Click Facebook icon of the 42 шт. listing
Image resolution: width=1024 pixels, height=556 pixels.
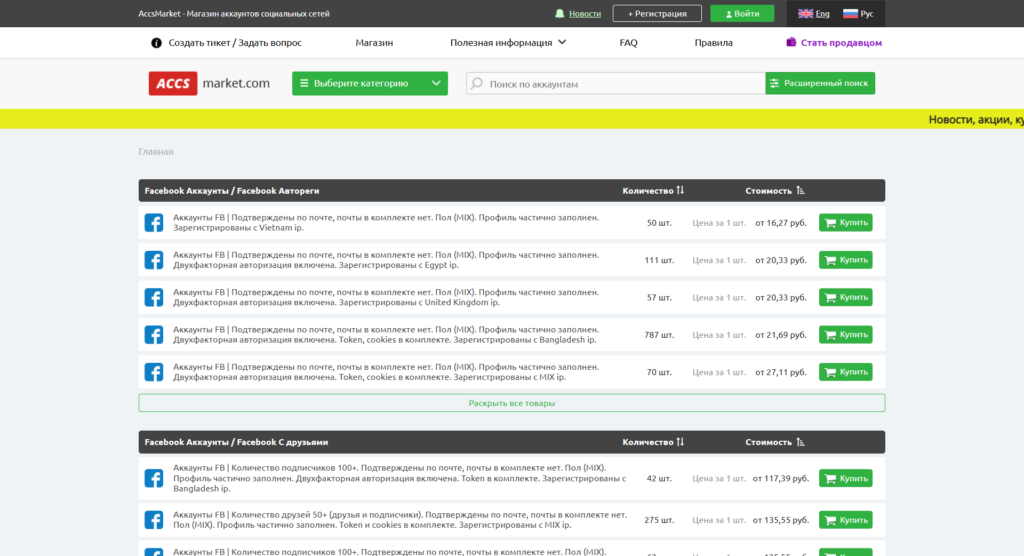click(154, 478)
